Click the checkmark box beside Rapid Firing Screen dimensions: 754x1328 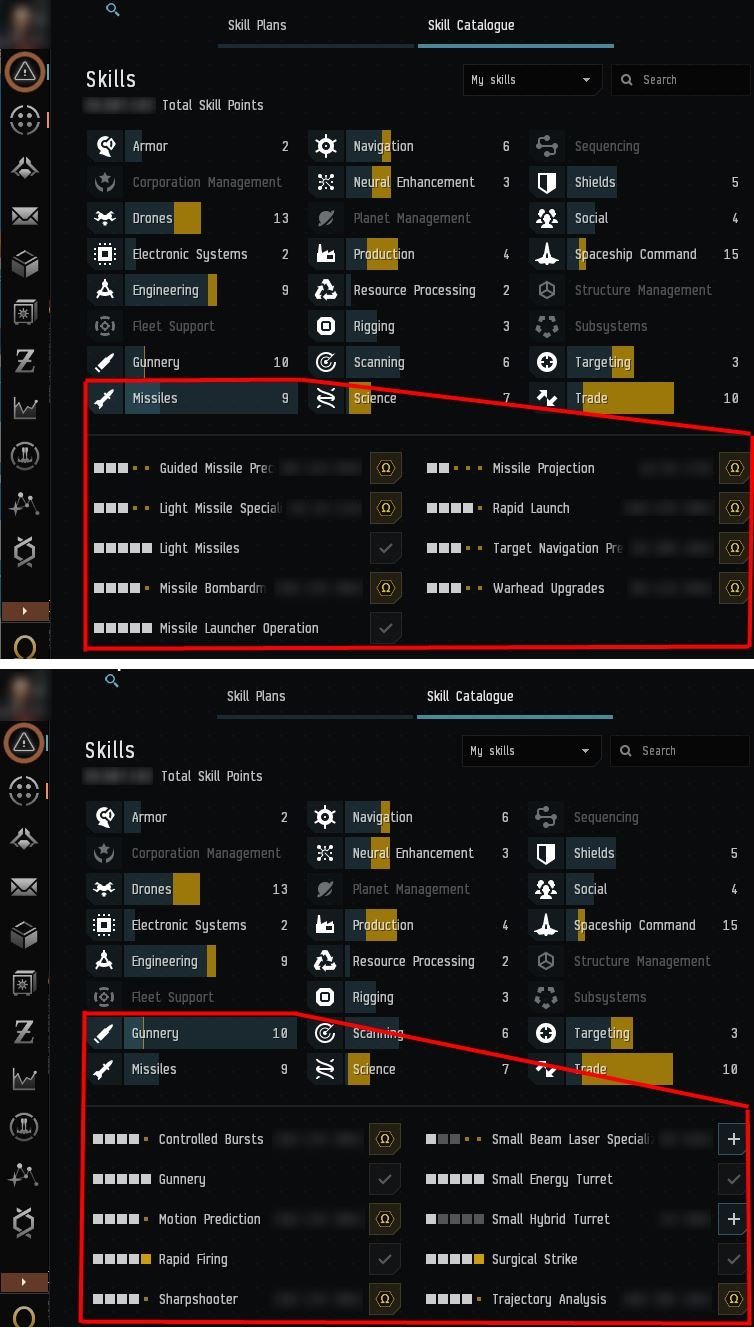(x=384, y=1259)
